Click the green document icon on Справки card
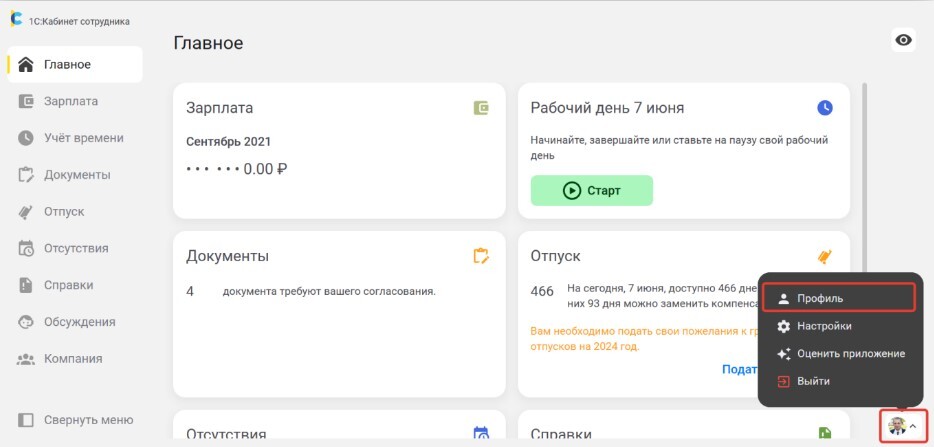934x447 pixels. pyautogui.click(x=825, y=434)
